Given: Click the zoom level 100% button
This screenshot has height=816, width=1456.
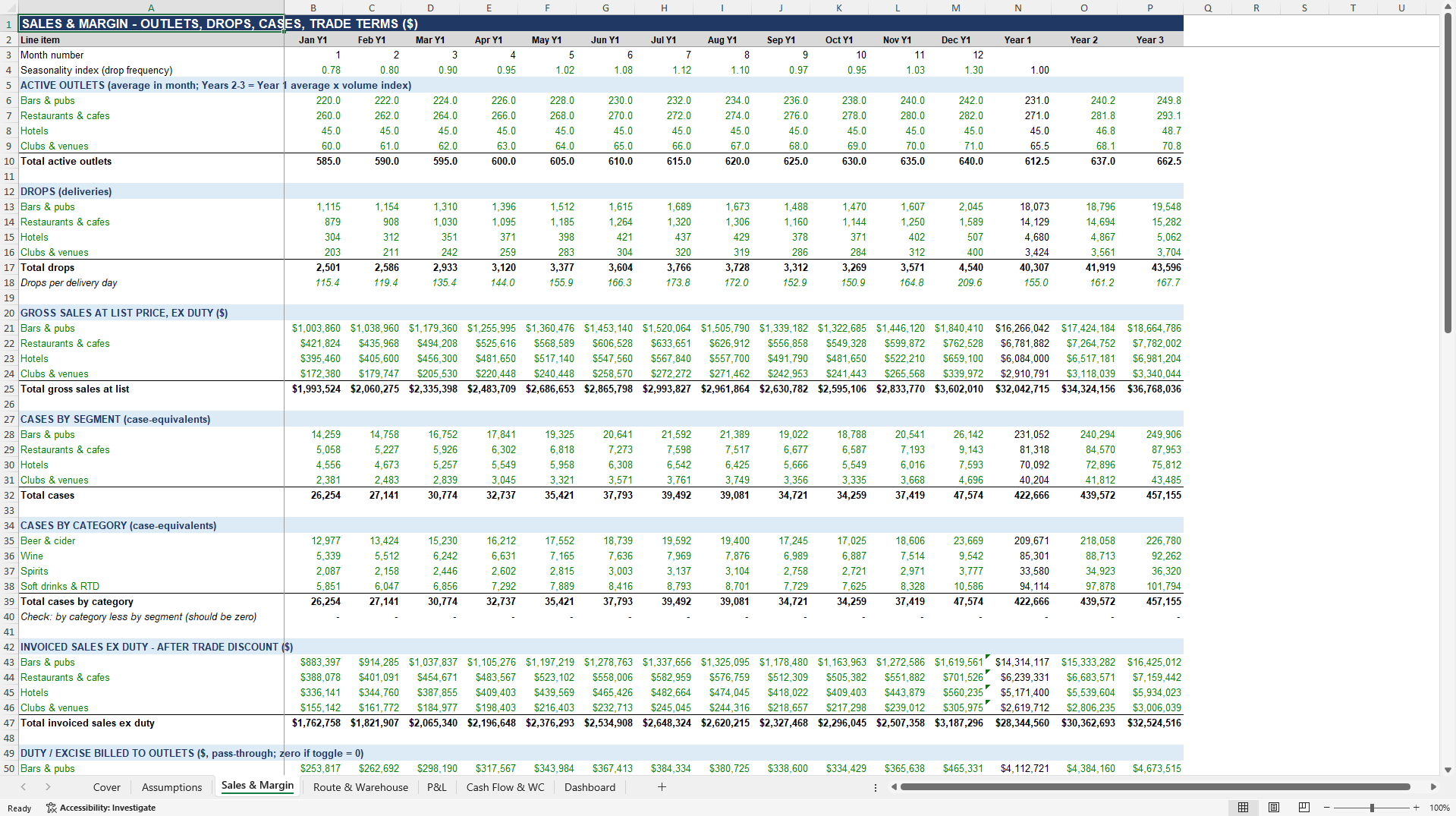Looking at the screenshot, I should (x=1439, y=808).
